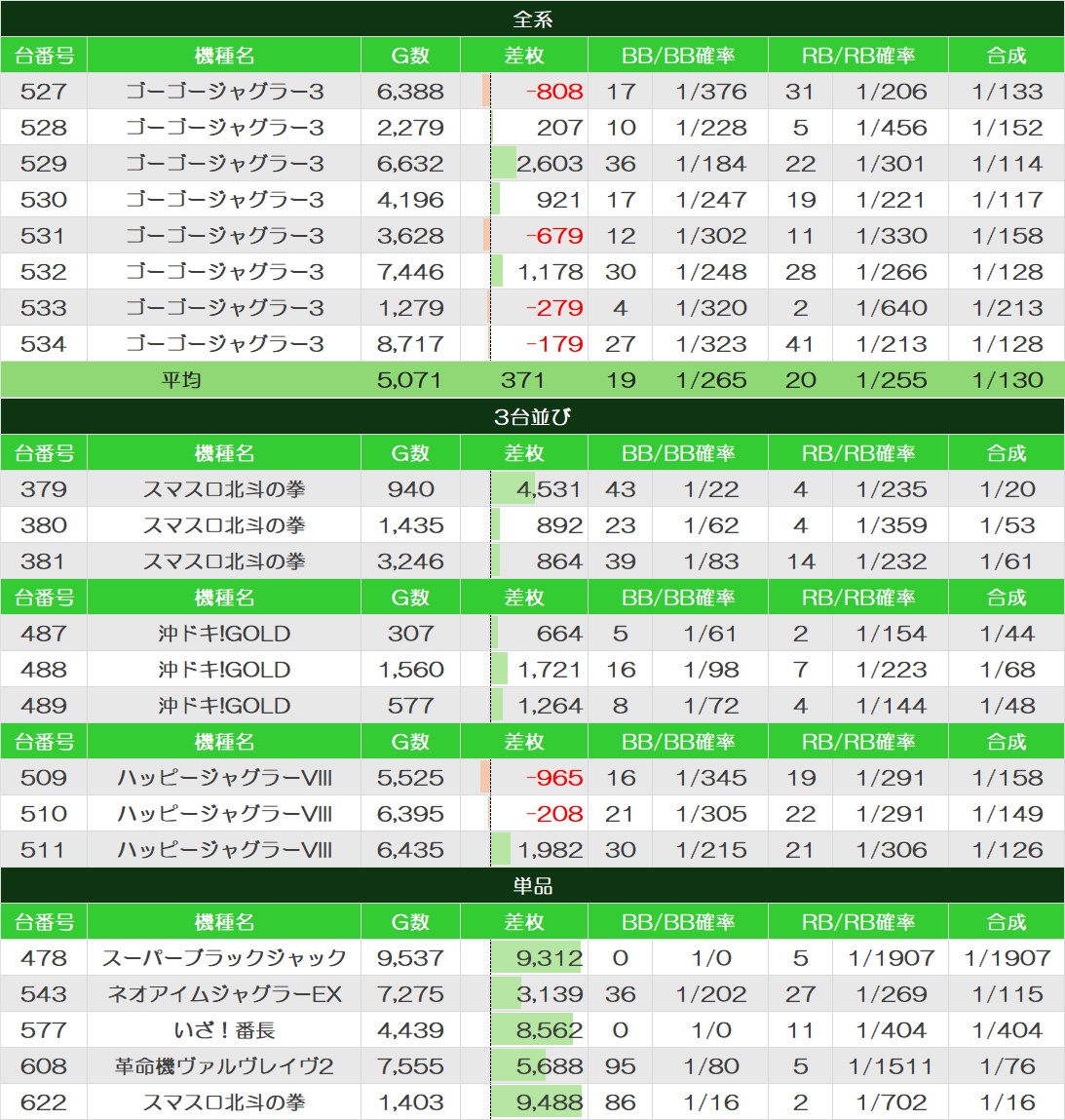The height and width of the screenshot is (1120, 1065).
Task: Select row 510 ハッピージャグラーVIII name
Action: [224, 814]
